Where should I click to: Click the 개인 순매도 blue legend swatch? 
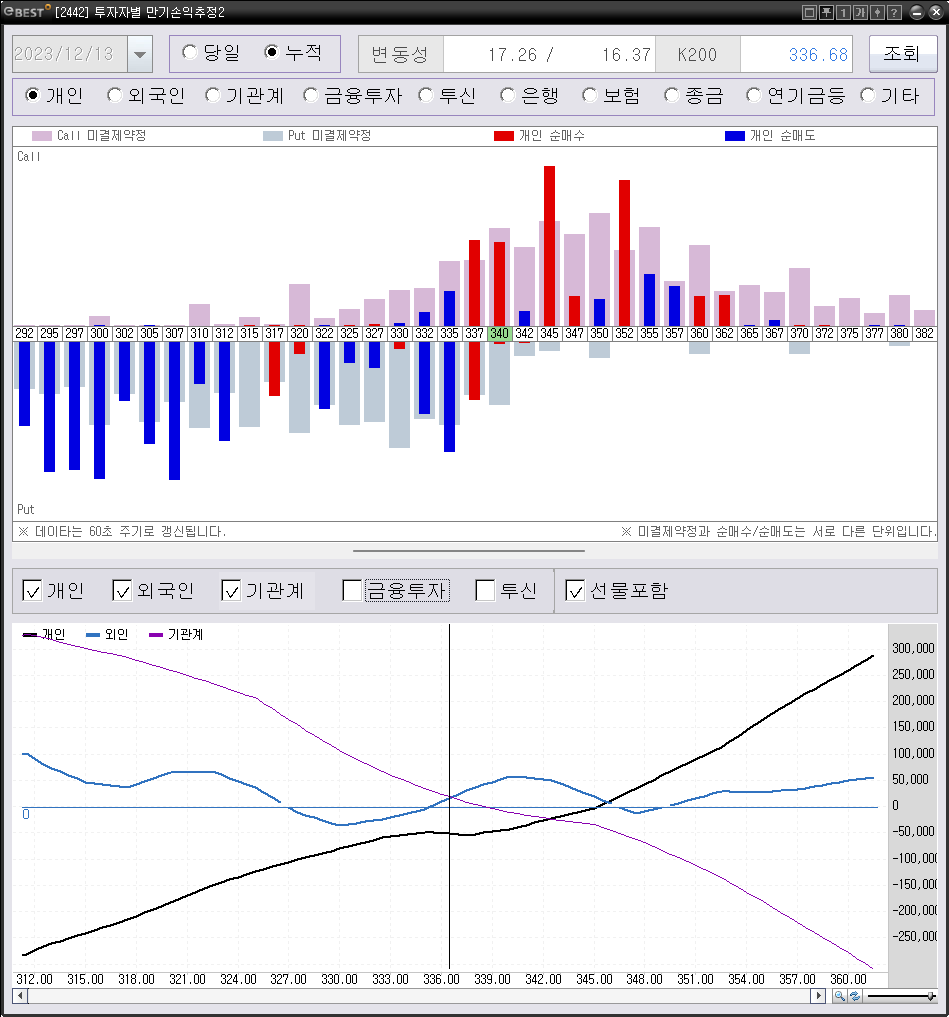tap(735, 136)
